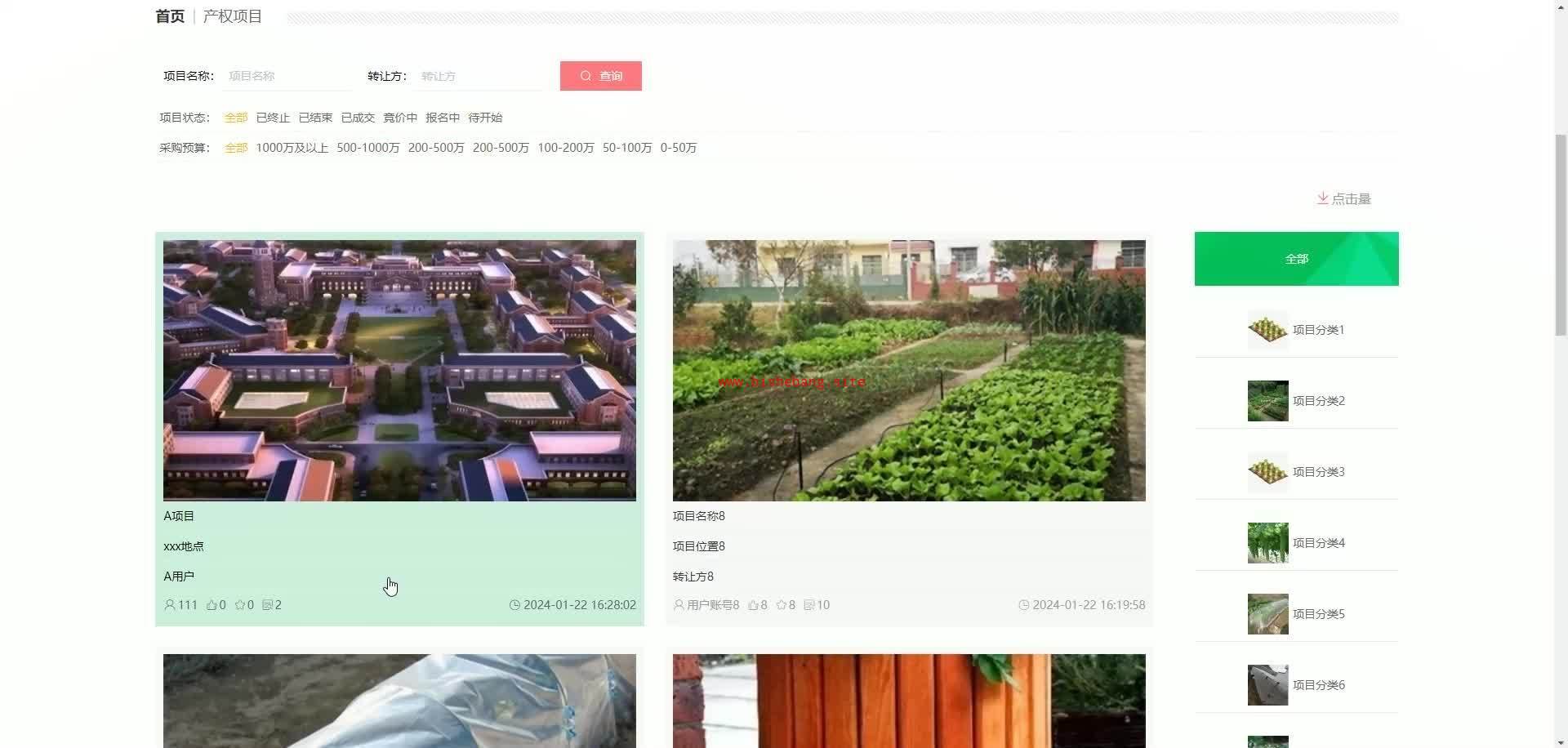Open the plastic greenhouse project thumbnail
This screenshot has width=1568, height=748.
[399, 701]
